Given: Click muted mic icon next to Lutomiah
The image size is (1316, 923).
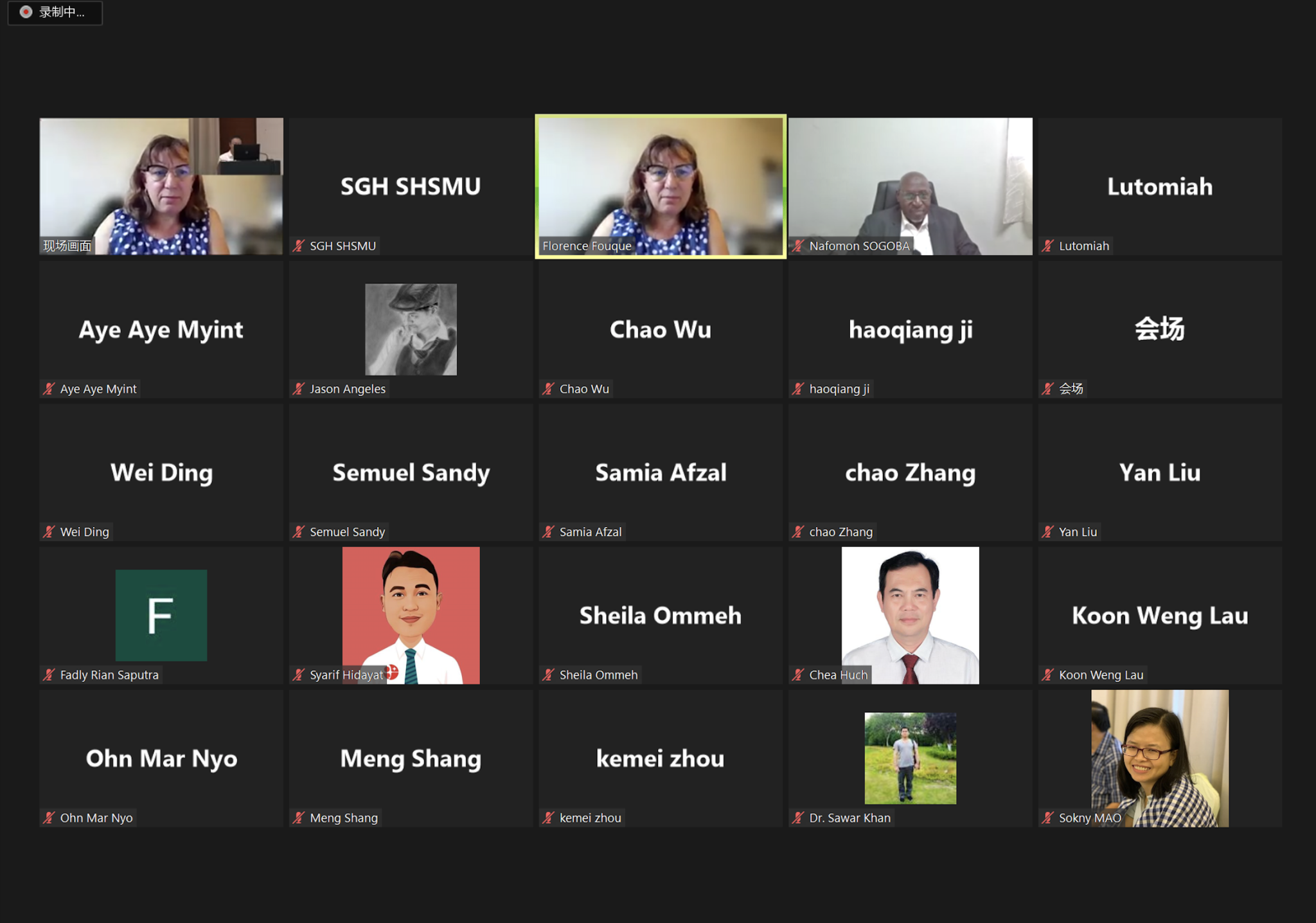Looking at the screenshot, I should [1048, 246].
